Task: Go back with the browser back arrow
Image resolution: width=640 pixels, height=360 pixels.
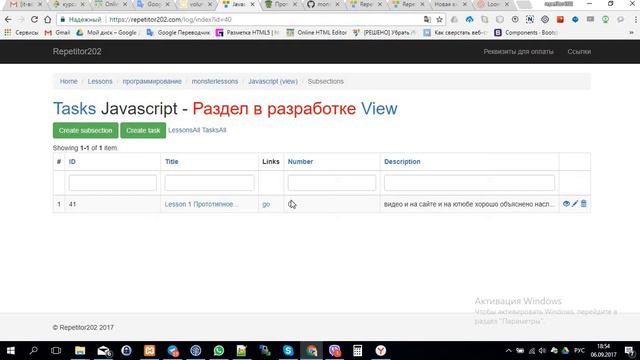Action: click(8, 20)
